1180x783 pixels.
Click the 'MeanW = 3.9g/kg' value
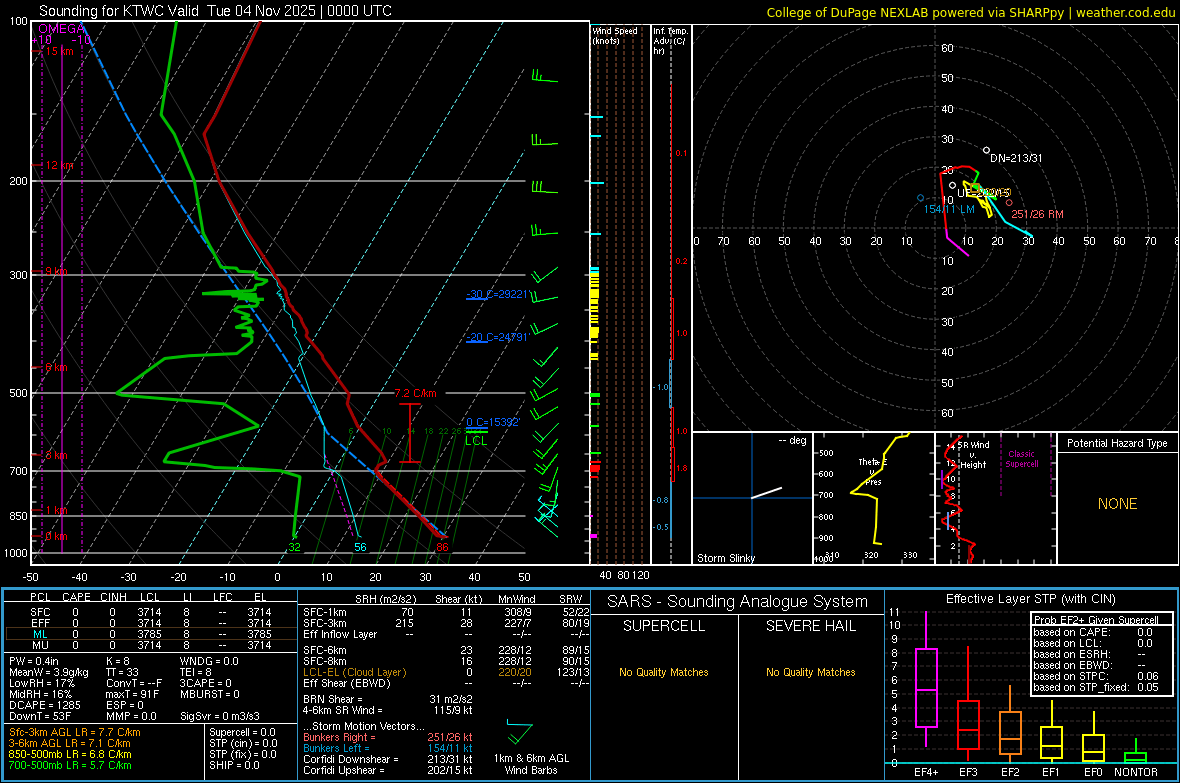(x=48, y=672)
